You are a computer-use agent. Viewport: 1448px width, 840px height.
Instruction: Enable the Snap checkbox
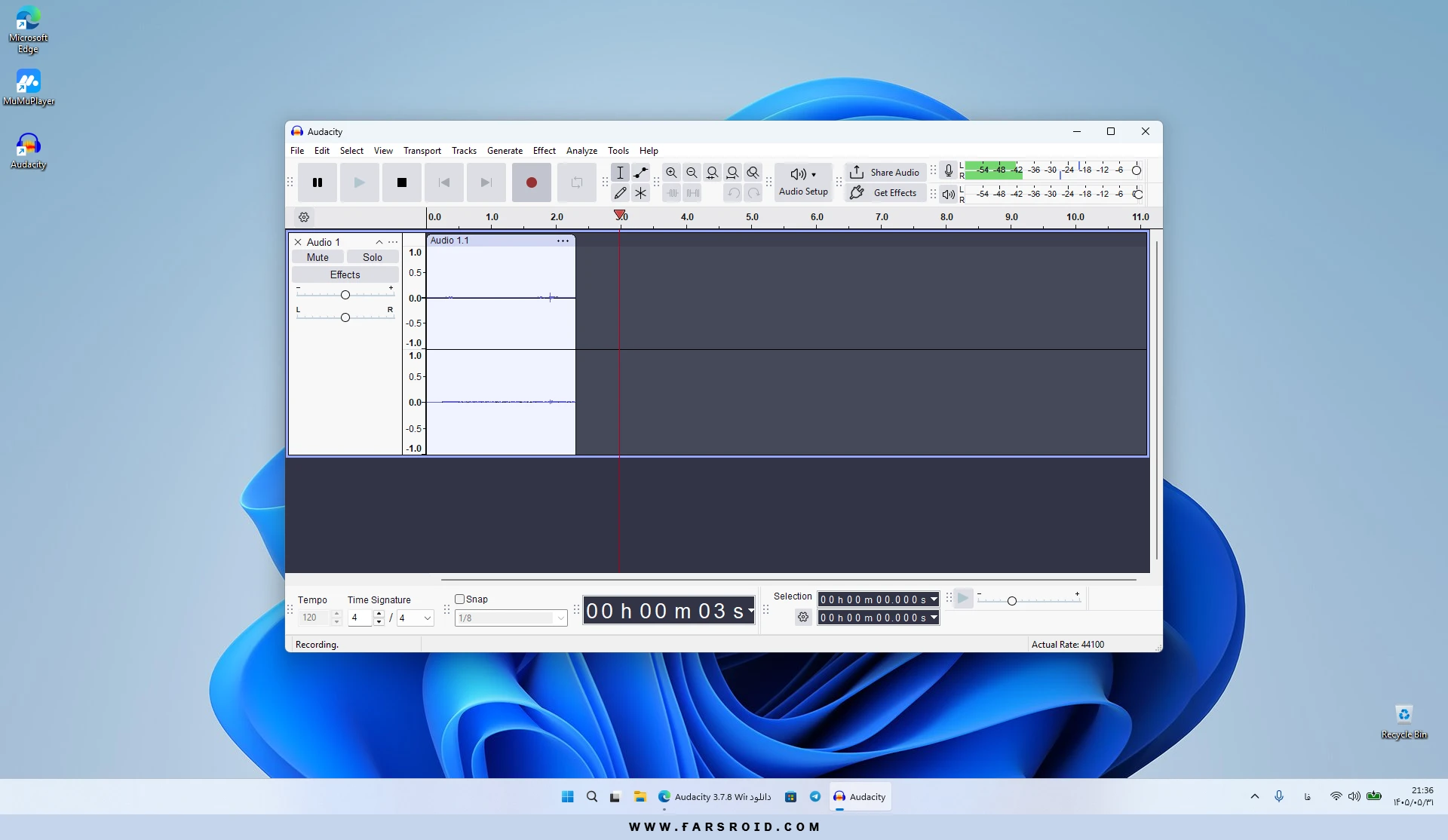coord(459,599)
